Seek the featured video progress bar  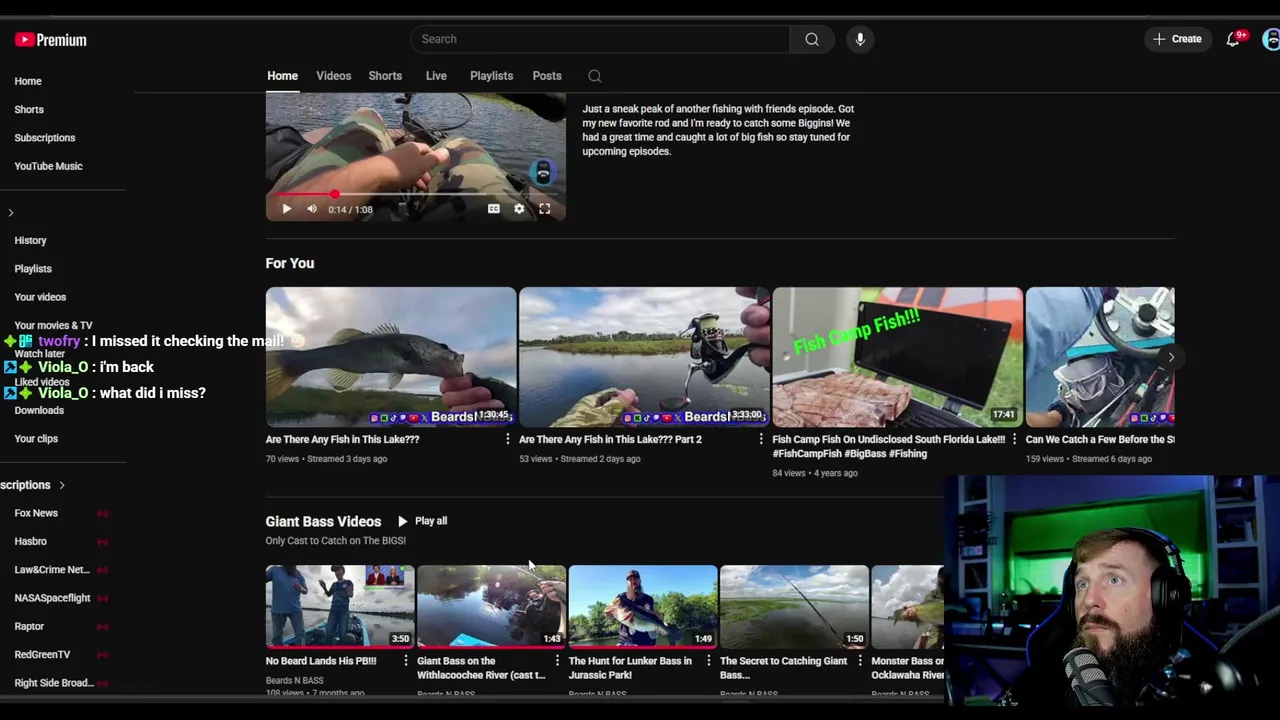click(x=415, y=194)
